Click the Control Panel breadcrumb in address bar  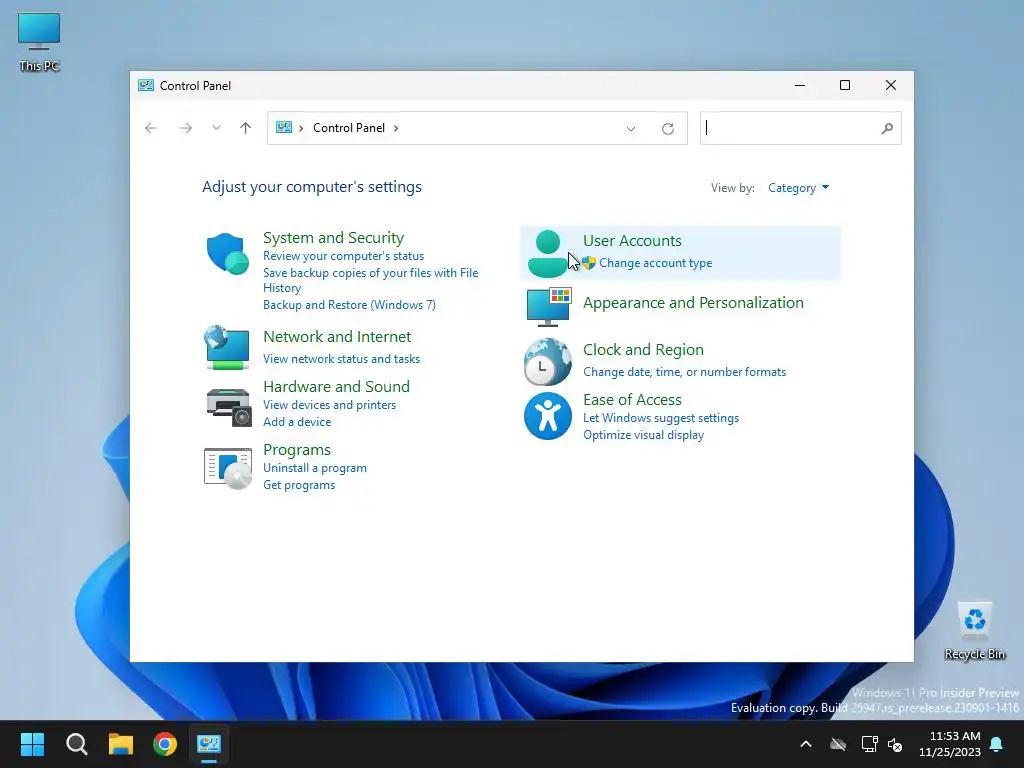pyautogui.click(x=349, y=128)
